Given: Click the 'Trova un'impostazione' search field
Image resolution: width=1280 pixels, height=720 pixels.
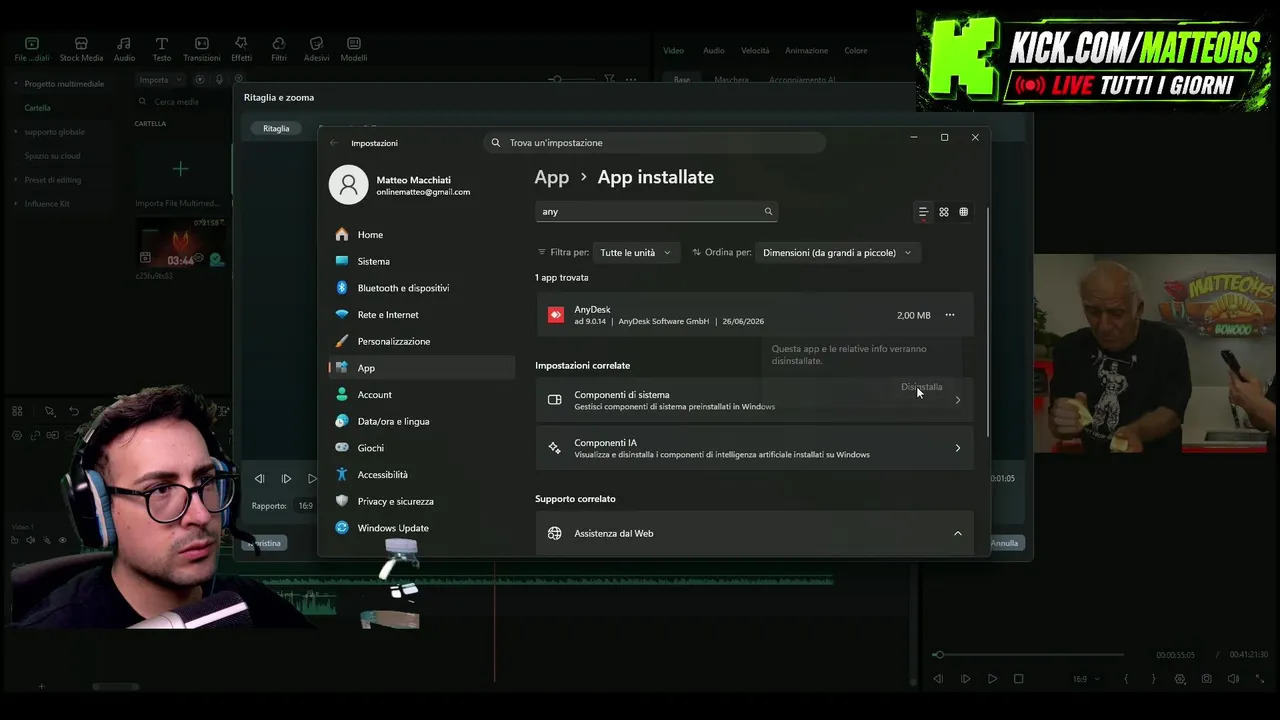Looking at the screenshot, I should pos(655,143).
